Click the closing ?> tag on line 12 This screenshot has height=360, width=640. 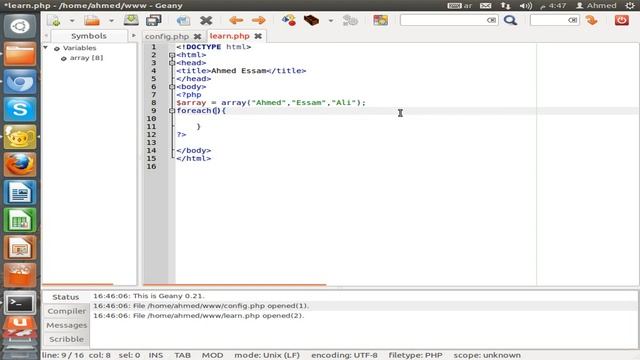(181, 135)
